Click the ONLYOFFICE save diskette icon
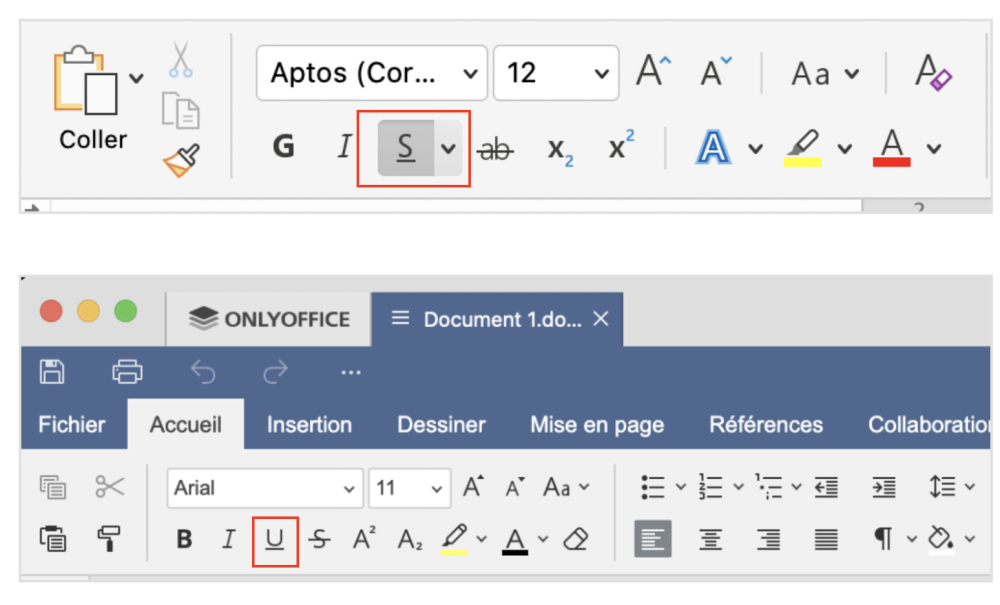This screenshot has height=605, width=1000. (x=52, y=372)
